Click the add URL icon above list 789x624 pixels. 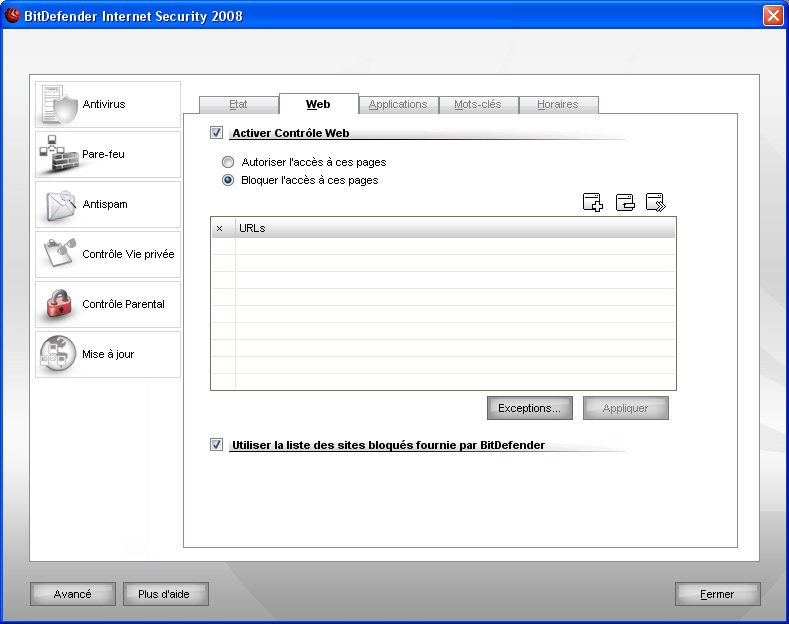(x=593, y=202)
